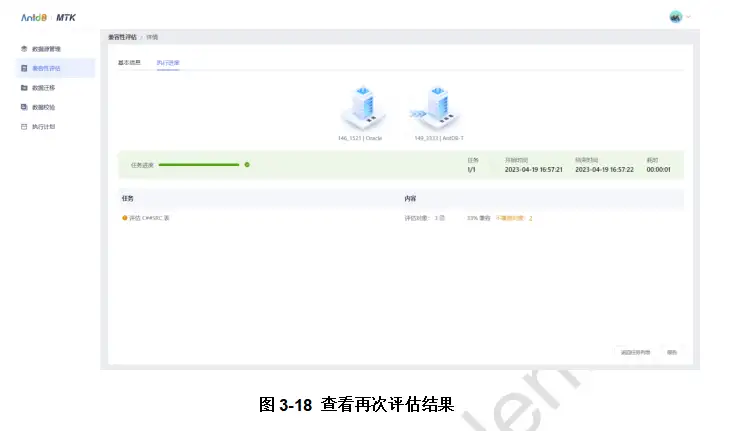Image resolution: width=756 pixels, height=431 pixels.
Task: Click the evaluation task row name
Action: (149, 218)
